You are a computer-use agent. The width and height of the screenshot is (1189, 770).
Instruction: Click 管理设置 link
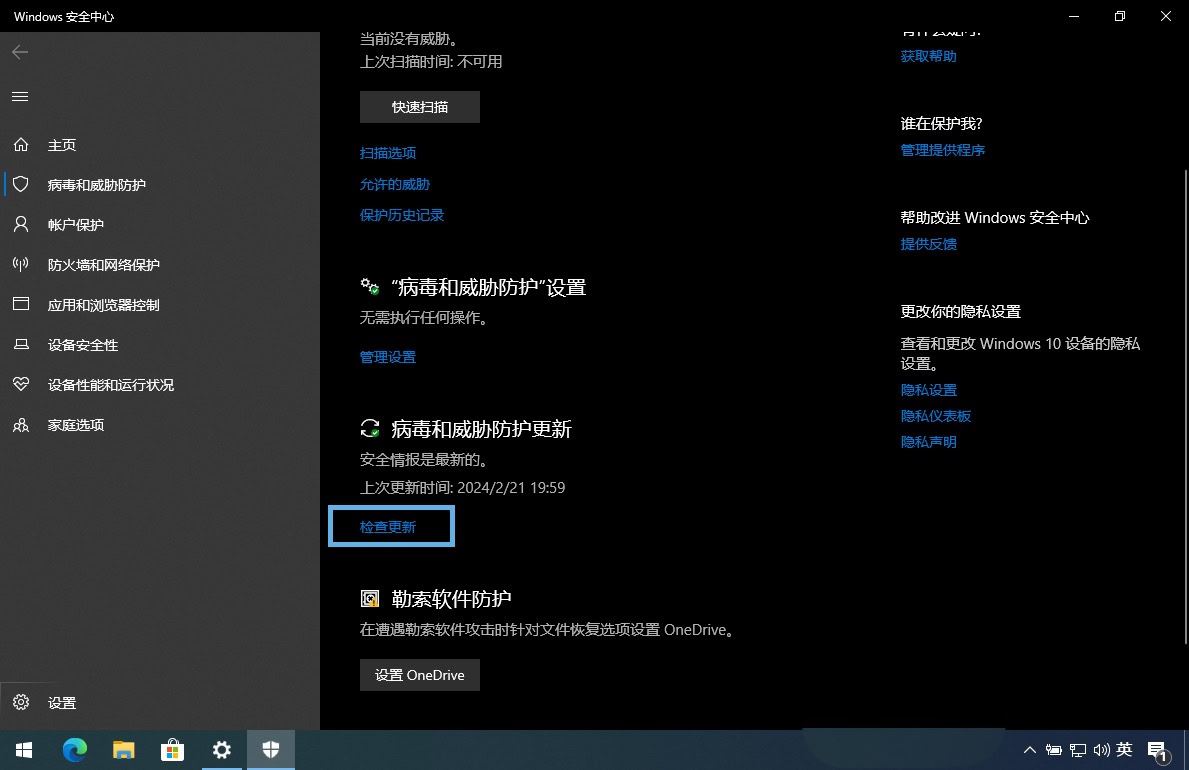(x=388, y=357)
